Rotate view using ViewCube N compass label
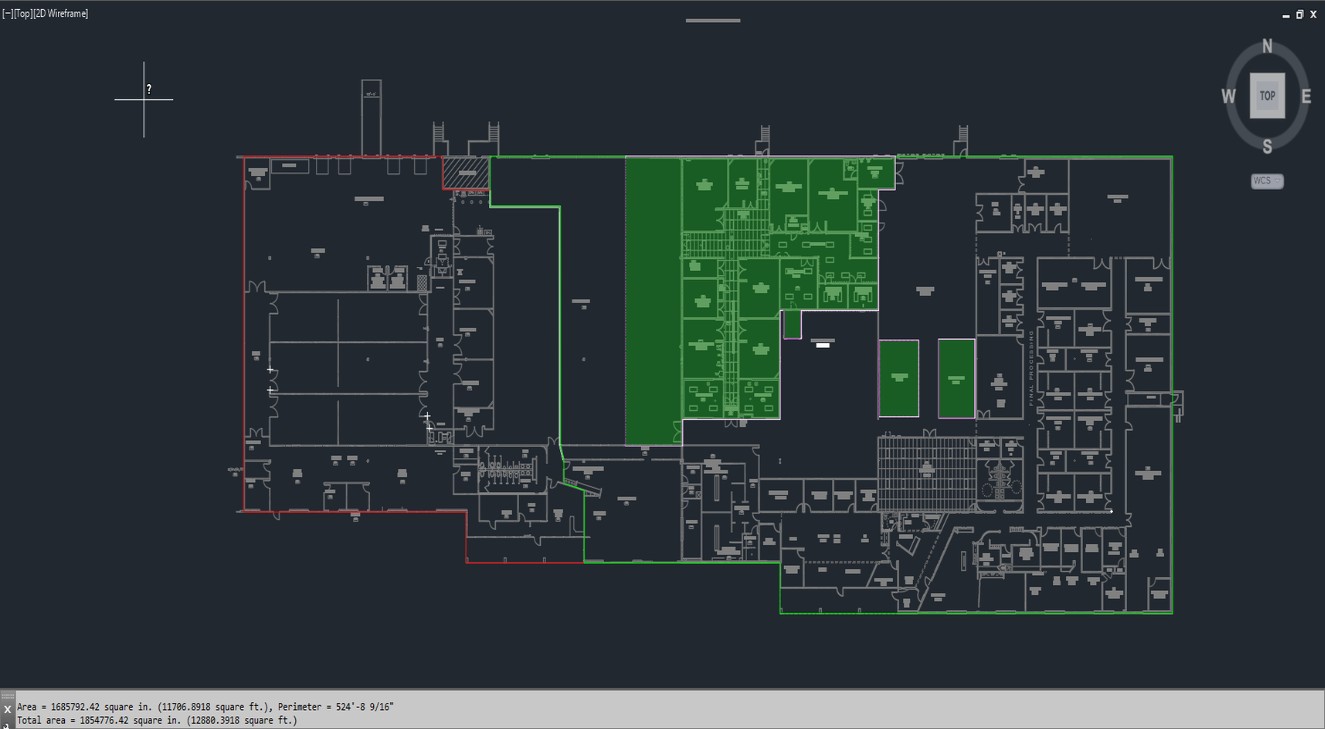 (x=1267, y=46)
